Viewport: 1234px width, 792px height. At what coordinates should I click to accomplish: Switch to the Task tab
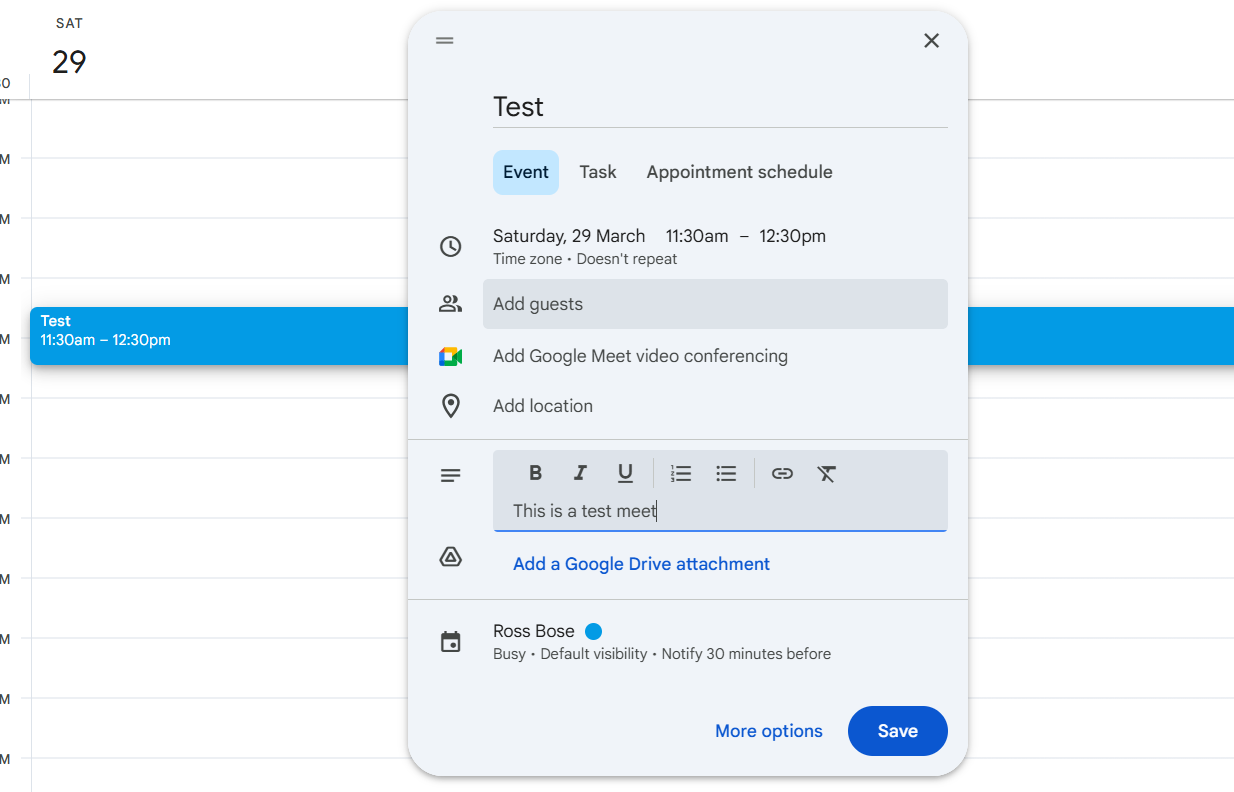tap(597, 171)
